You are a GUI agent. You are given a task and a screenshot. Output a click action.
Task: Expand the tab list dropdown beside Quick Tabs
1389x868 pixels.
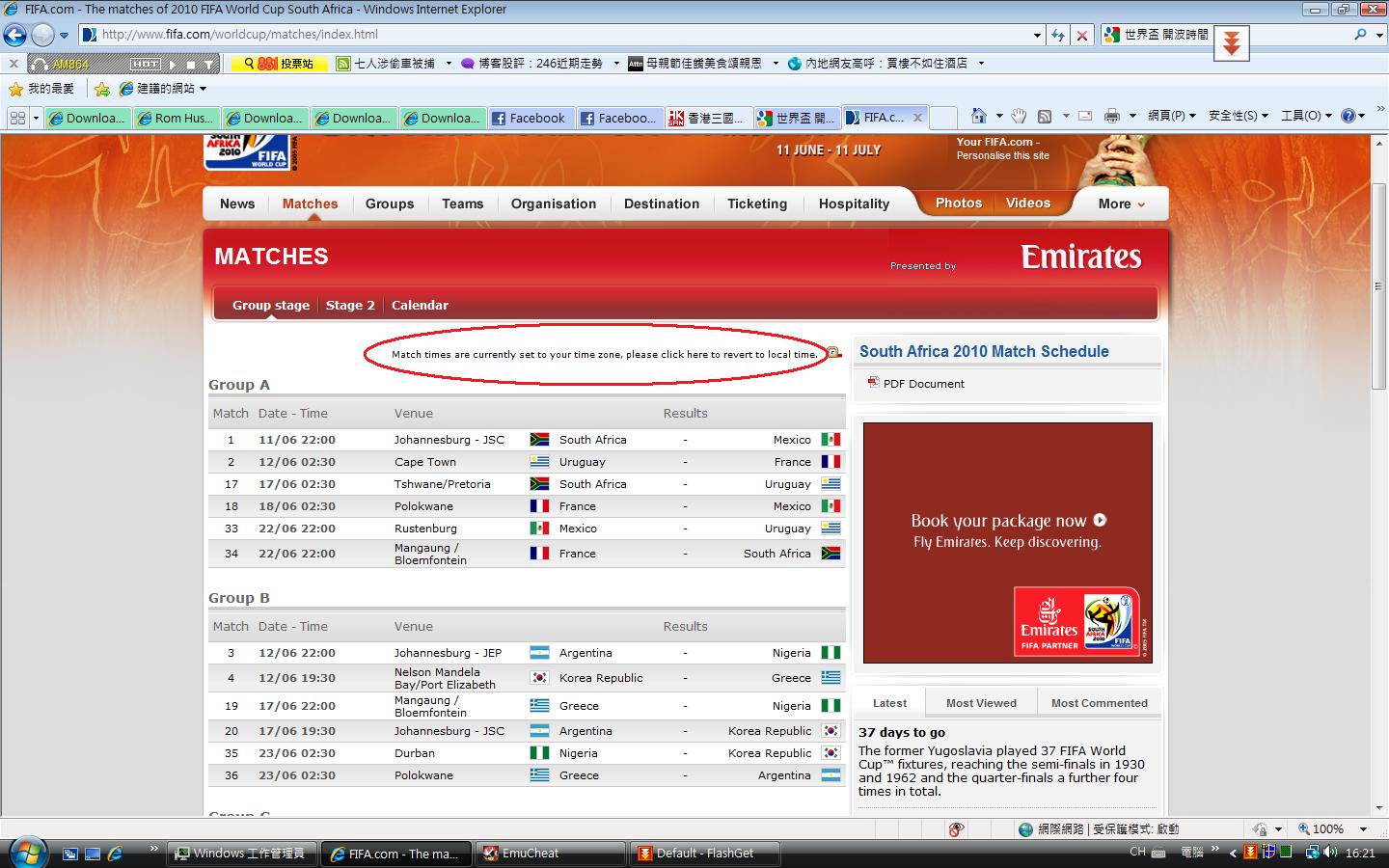(x=36, y=118)
